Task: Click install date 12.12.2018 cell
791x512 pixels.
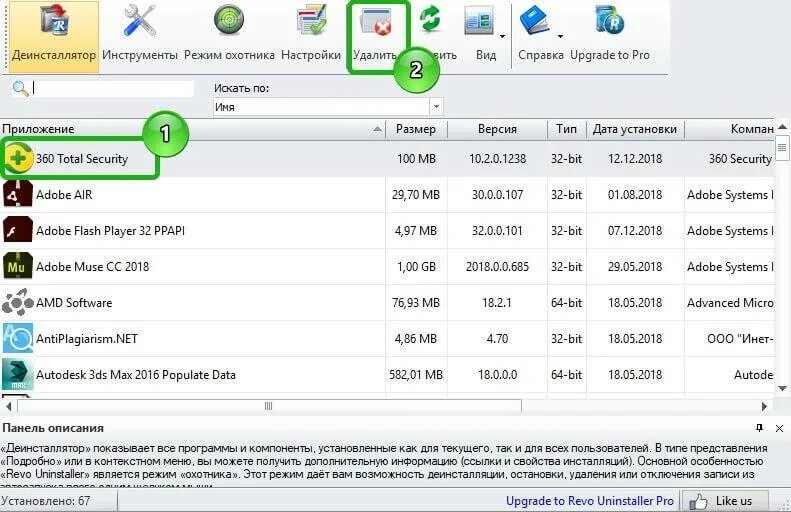Action: (635, 159)
